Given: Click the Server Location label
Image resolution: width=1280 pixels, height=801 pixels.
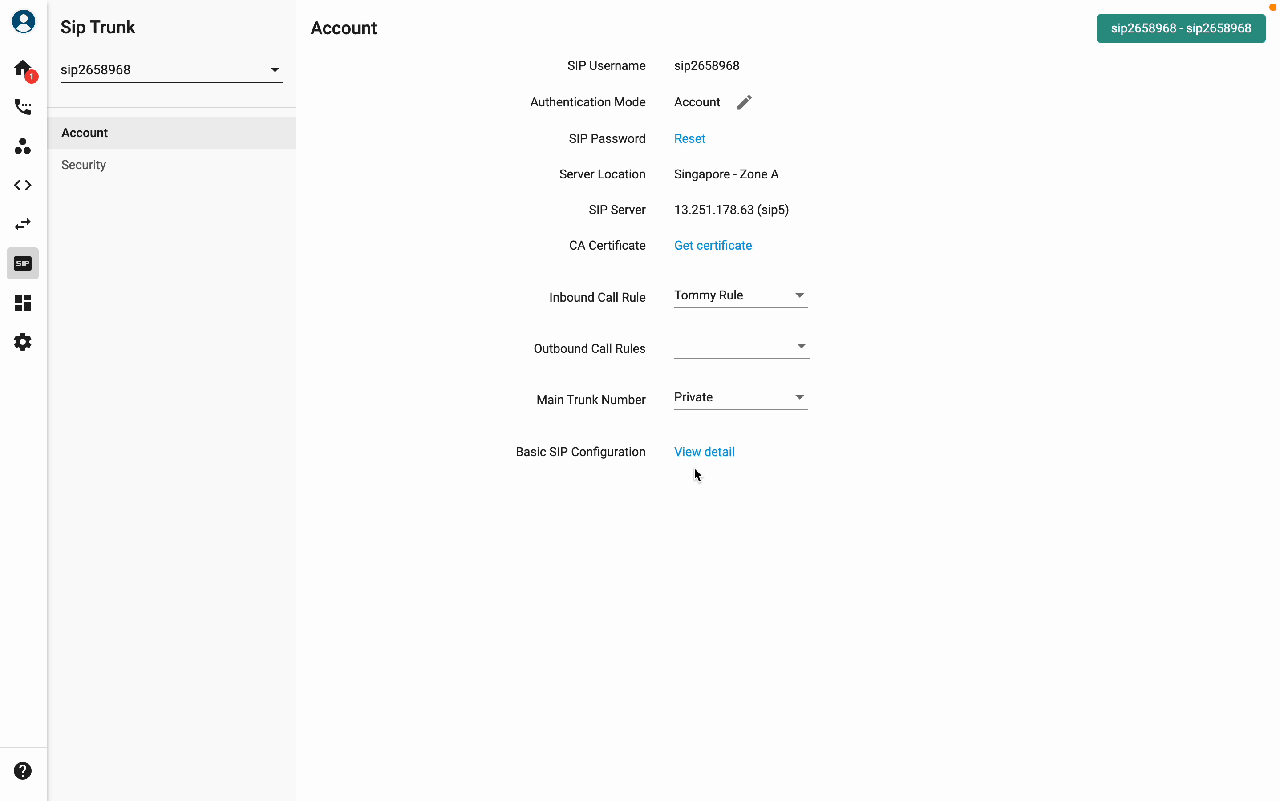Looking at the screenshot, I should tap(602, 174).
